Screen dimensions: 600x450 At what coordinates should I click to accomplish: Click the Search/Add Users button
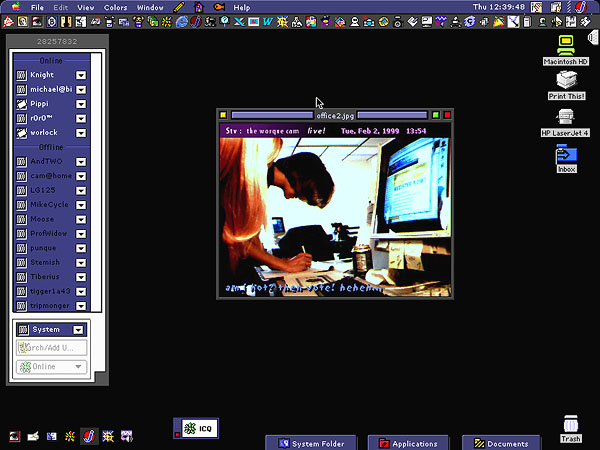pyautogui.click(x=52, y=348)
